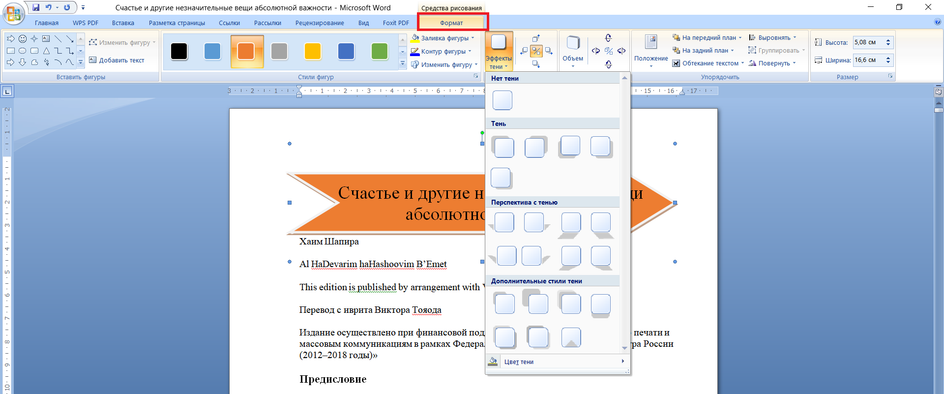Open Заливка фигуры dropdown

442,38
